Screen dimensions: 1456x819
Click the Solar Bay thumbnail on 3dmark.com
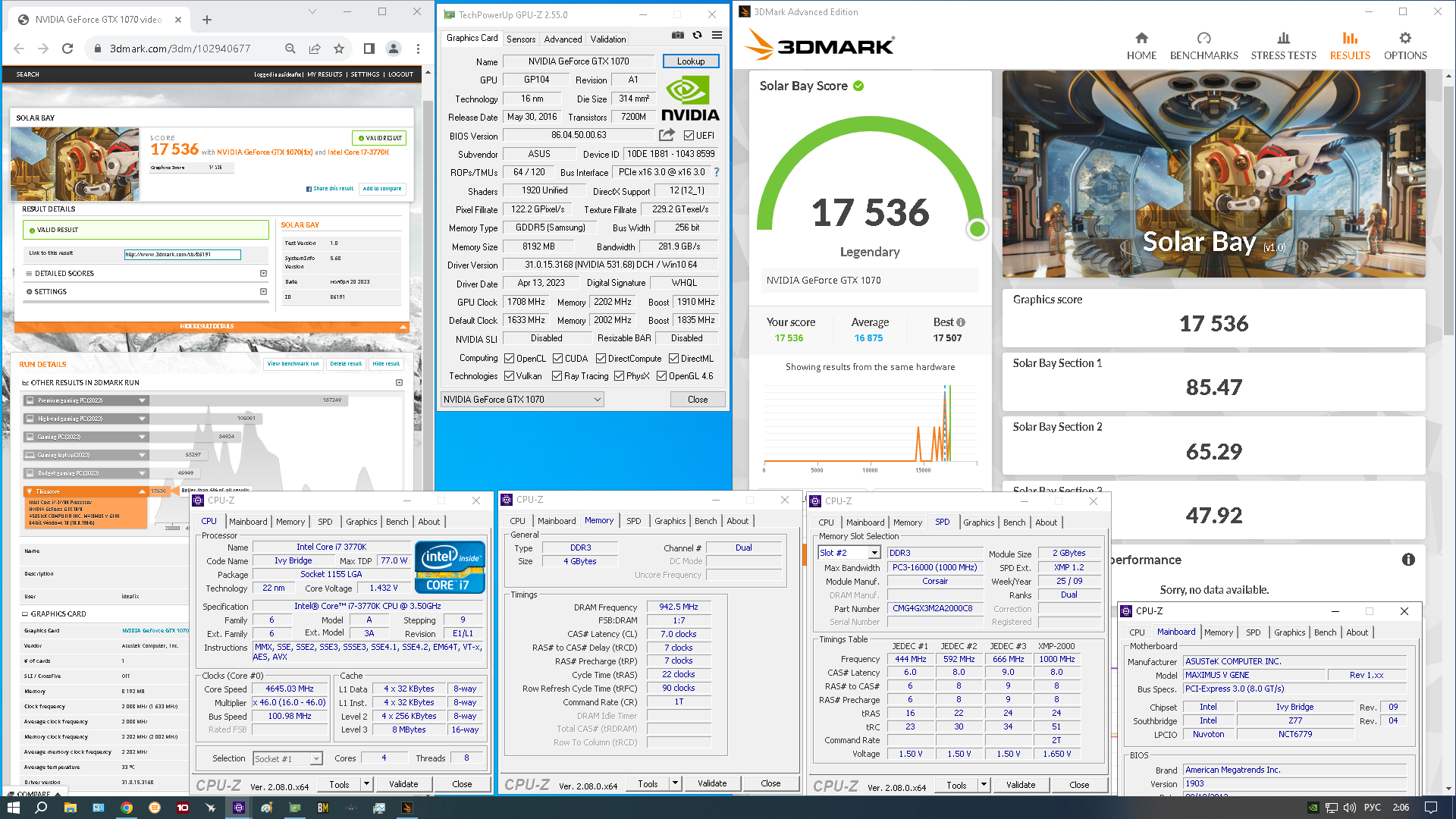point(75,164)
